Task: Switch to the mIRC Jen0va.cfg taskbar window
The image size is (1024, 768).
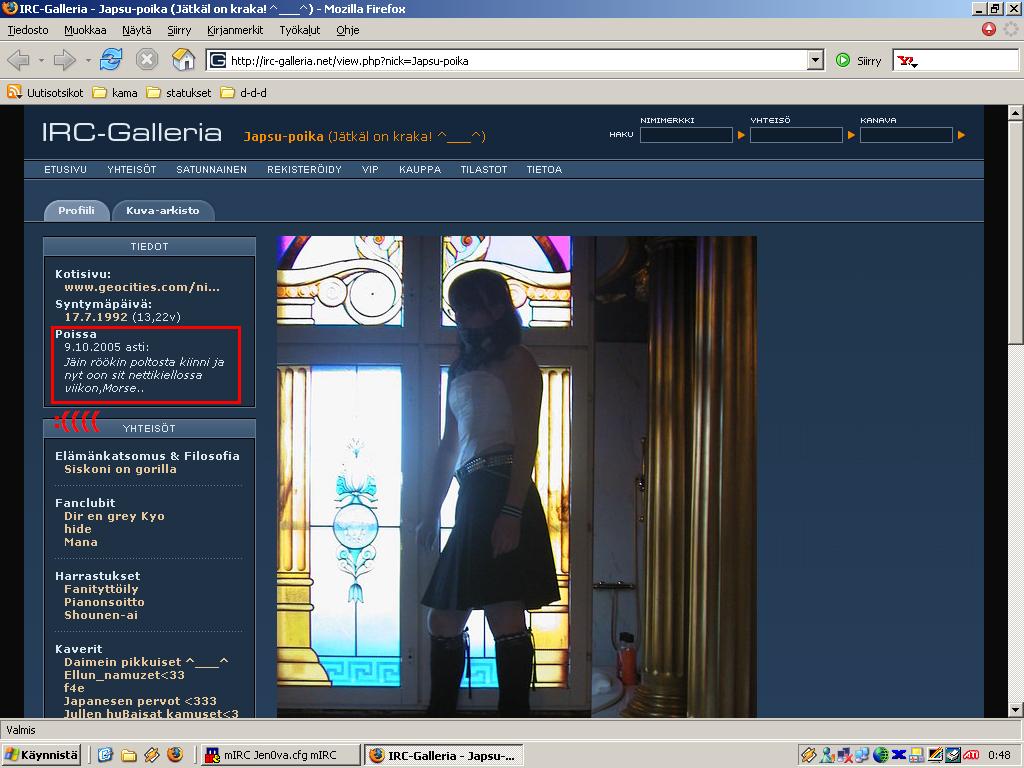Action: pyautogui.click(x=281, y=755)
